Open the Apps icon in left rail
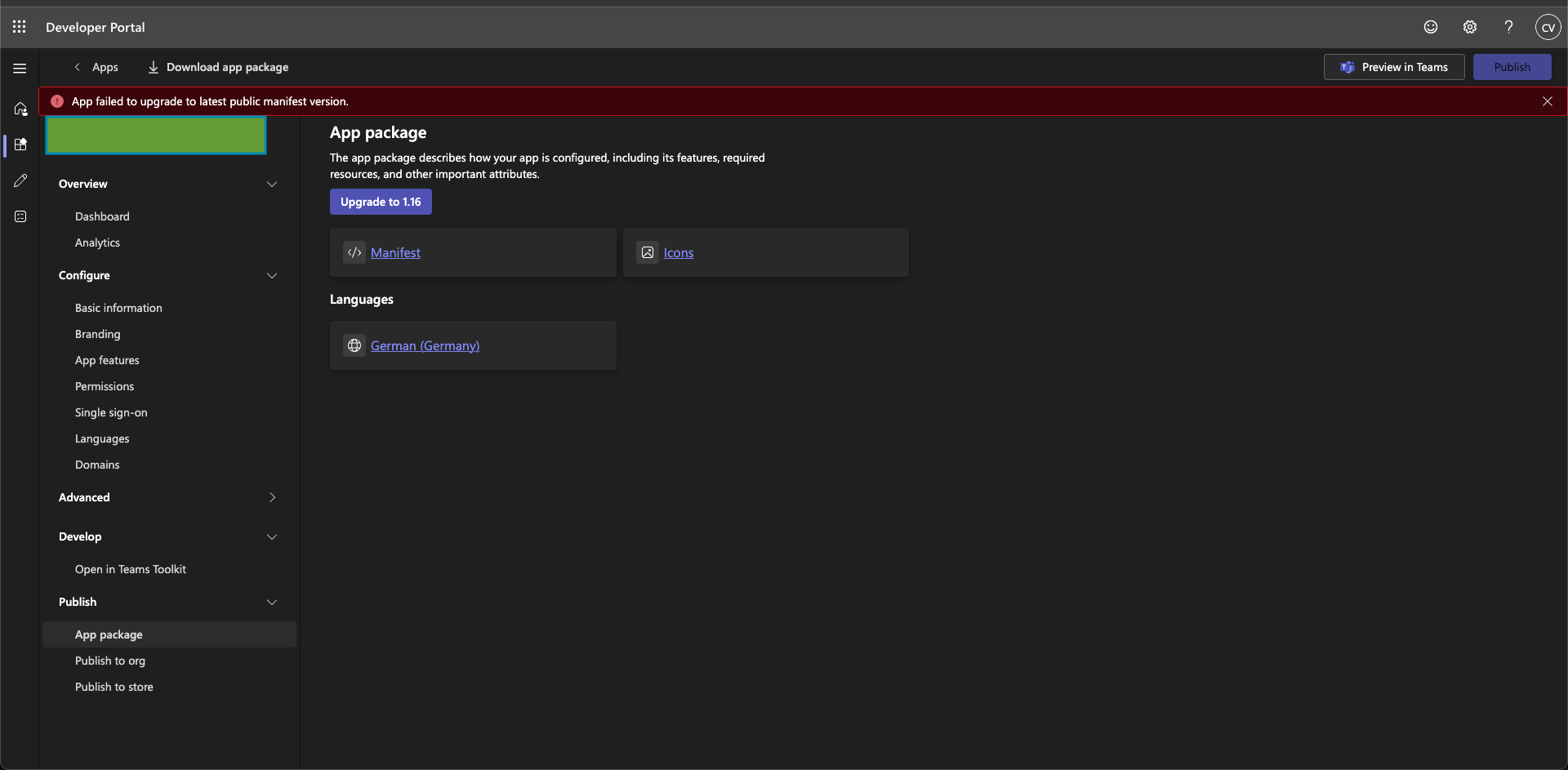The image size is (1568, 770). coord(20,145)
